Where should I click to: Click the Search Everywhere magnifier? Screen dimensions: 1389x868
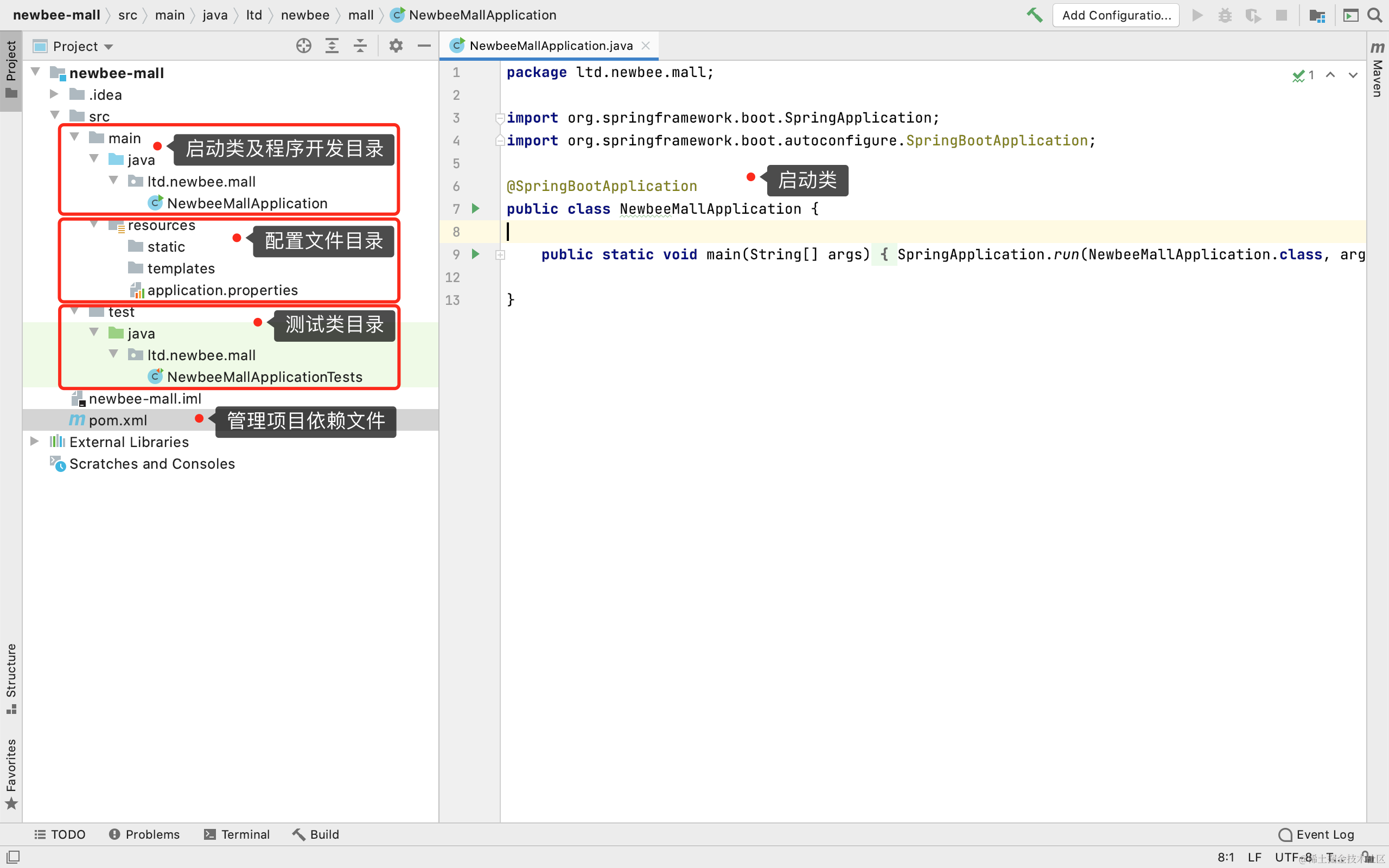pos(1375,15)
